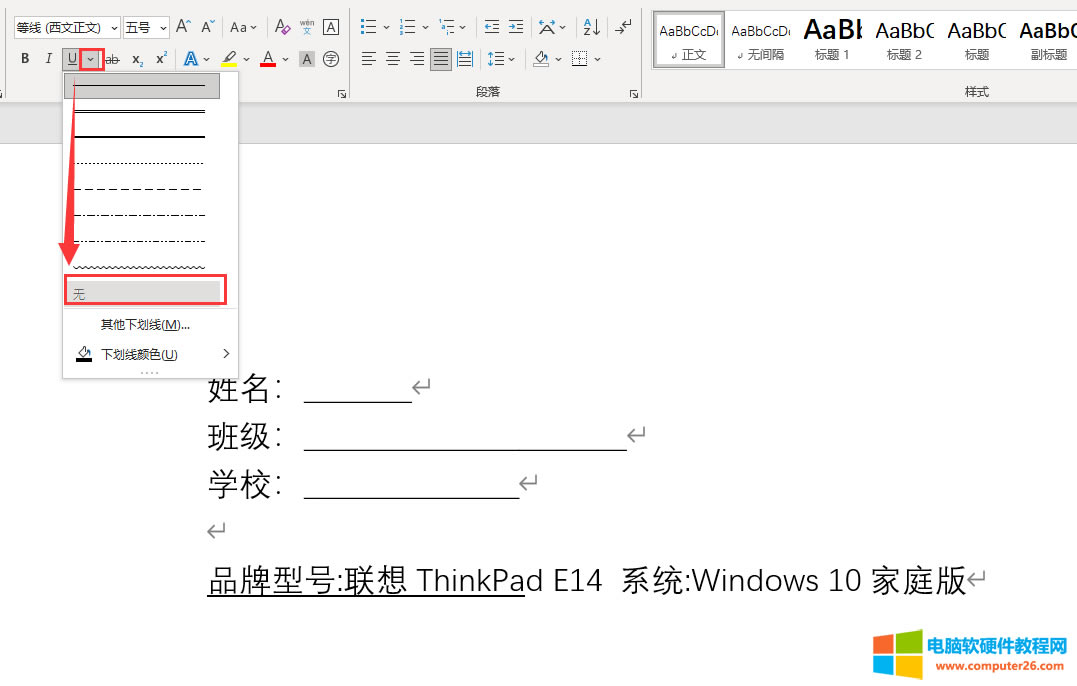This screenshot has width=1077, height=686.
Task: Open the Phonetic Guide tool
Action: [x=307, y=27]
